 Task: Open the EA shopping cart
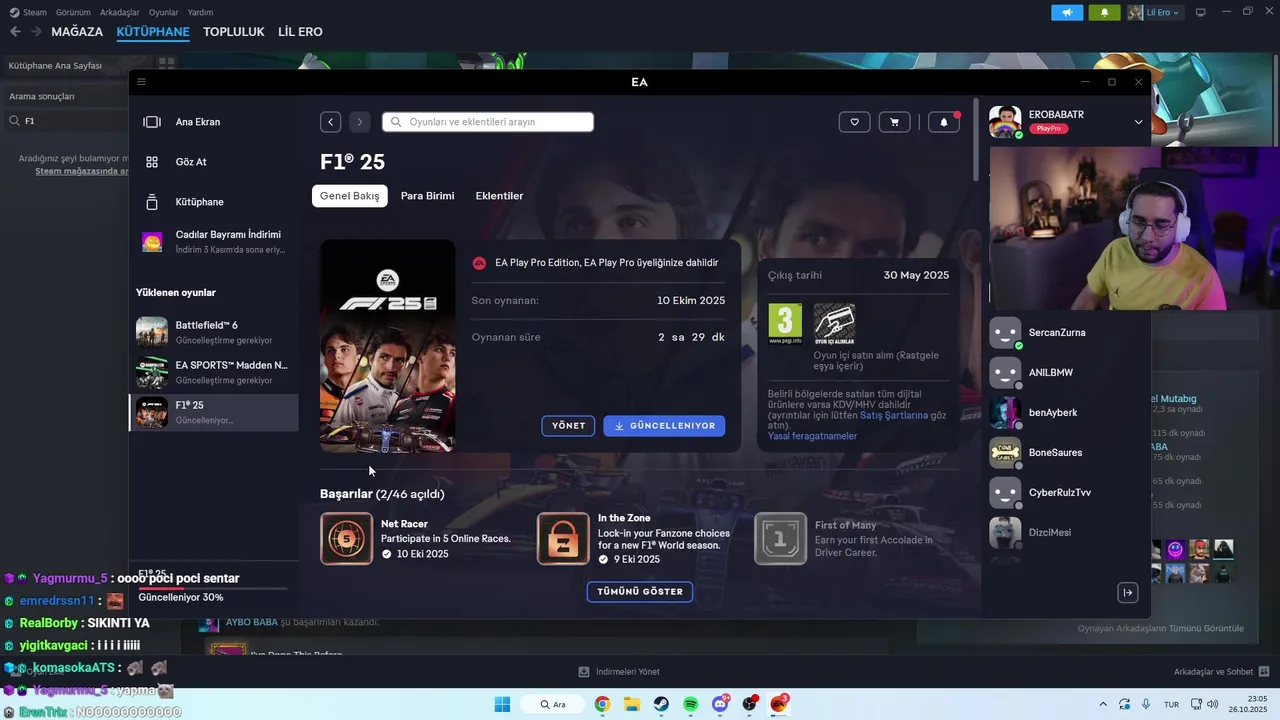point(894,122)
